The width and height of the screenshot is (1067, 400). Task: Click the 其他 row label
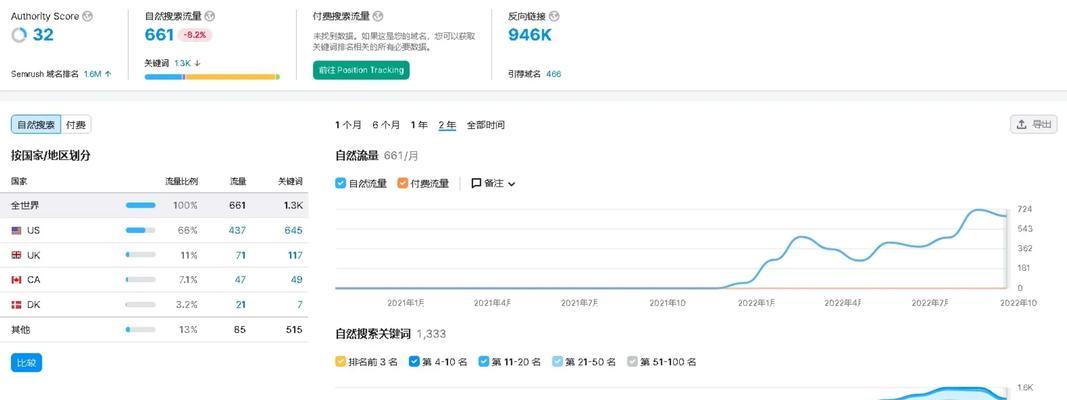pyautogui.click(x=20, y=329)
